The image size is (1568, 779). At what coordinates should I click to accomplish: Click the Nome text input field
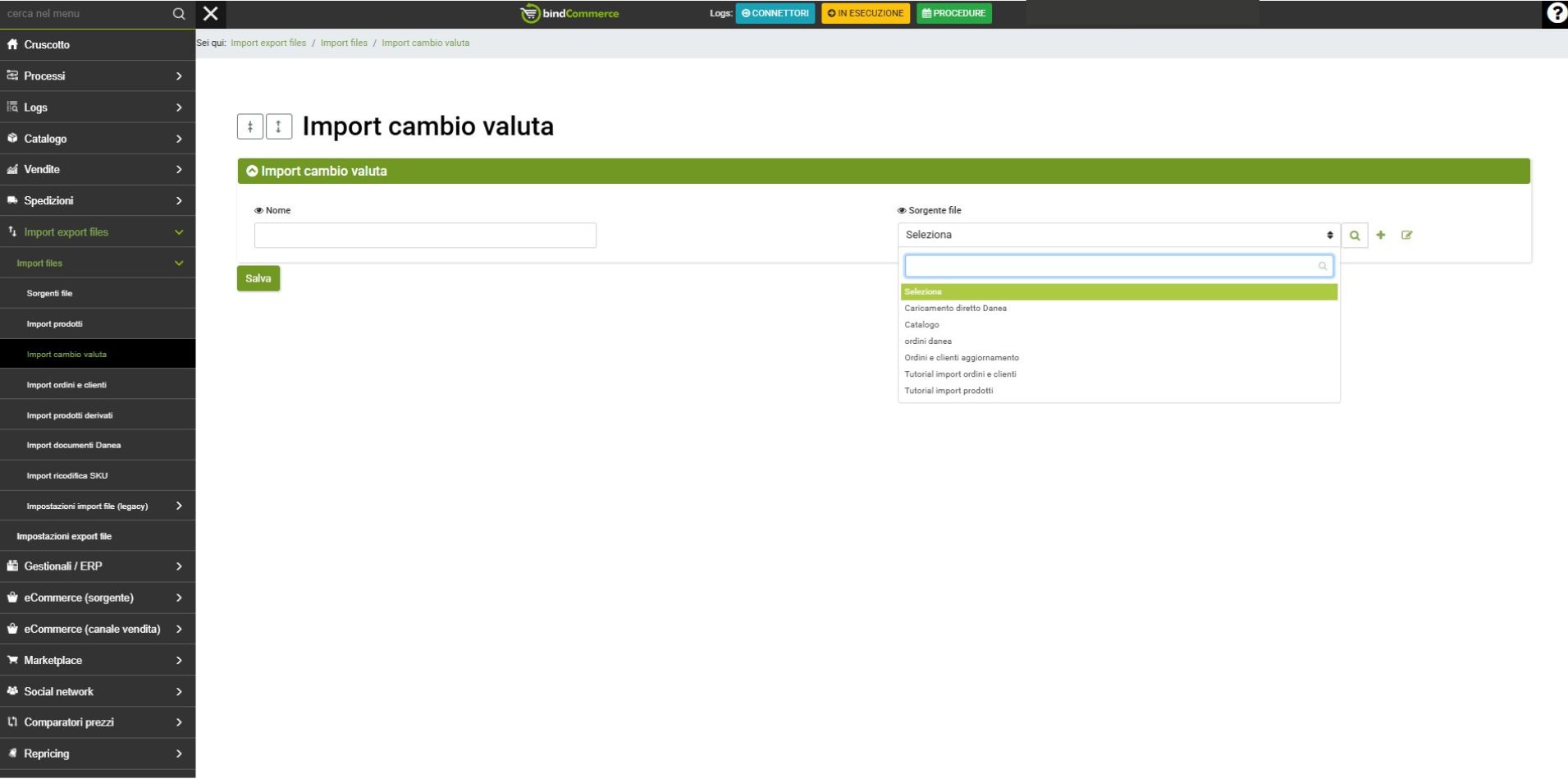pos(425,236)
